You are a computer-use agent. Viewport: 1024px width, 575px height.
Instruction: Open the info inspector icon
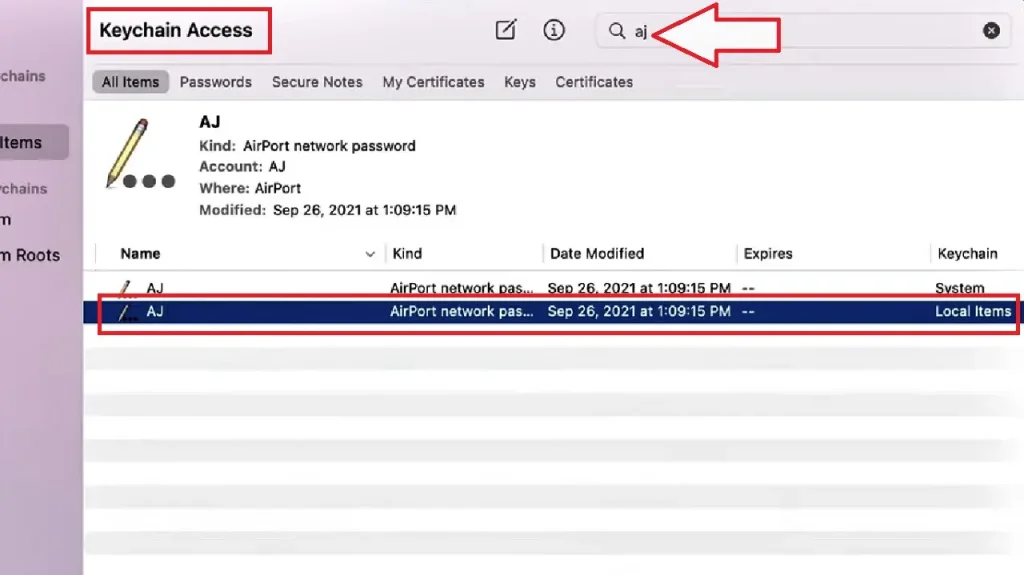pos(554,30)
